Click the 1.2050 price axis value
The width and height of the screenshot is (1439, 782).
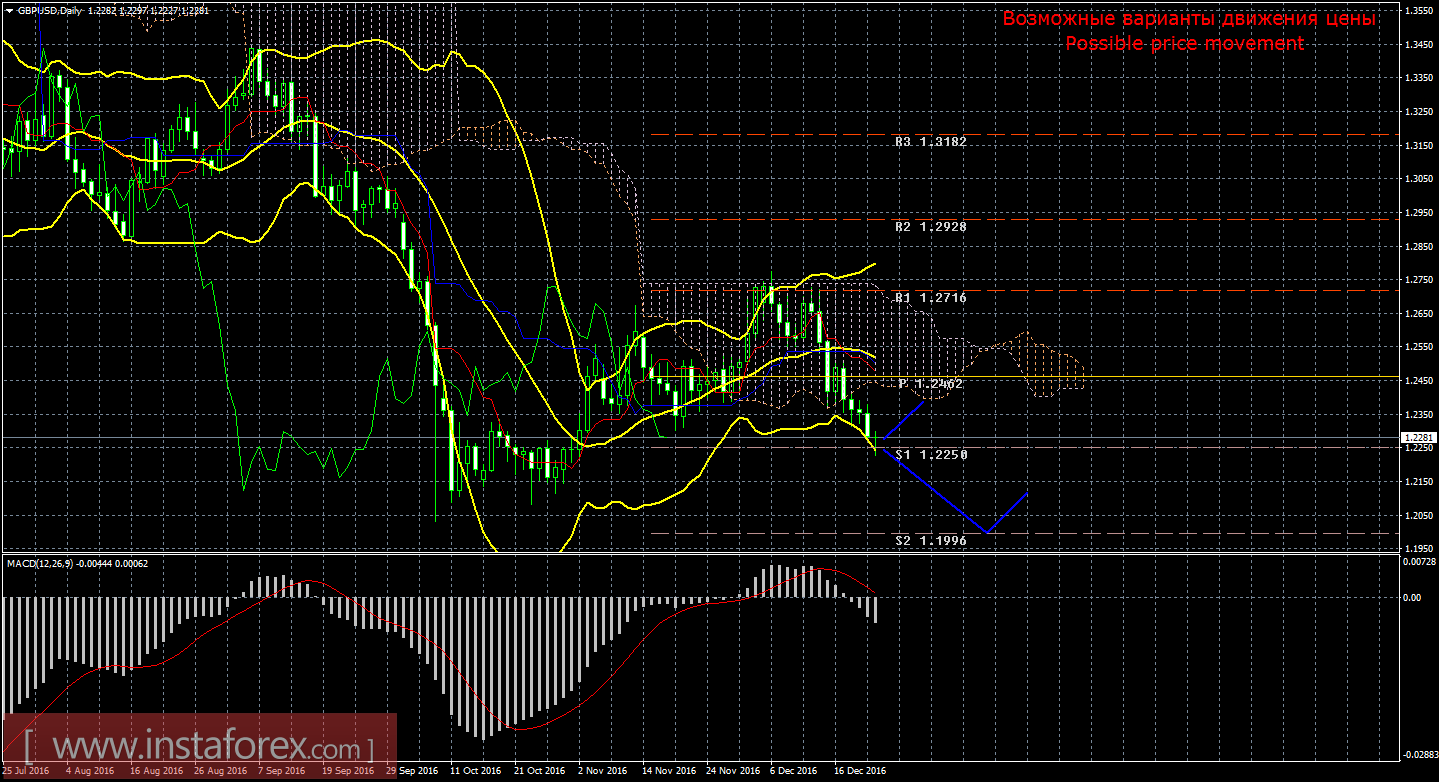point(1418,516)
